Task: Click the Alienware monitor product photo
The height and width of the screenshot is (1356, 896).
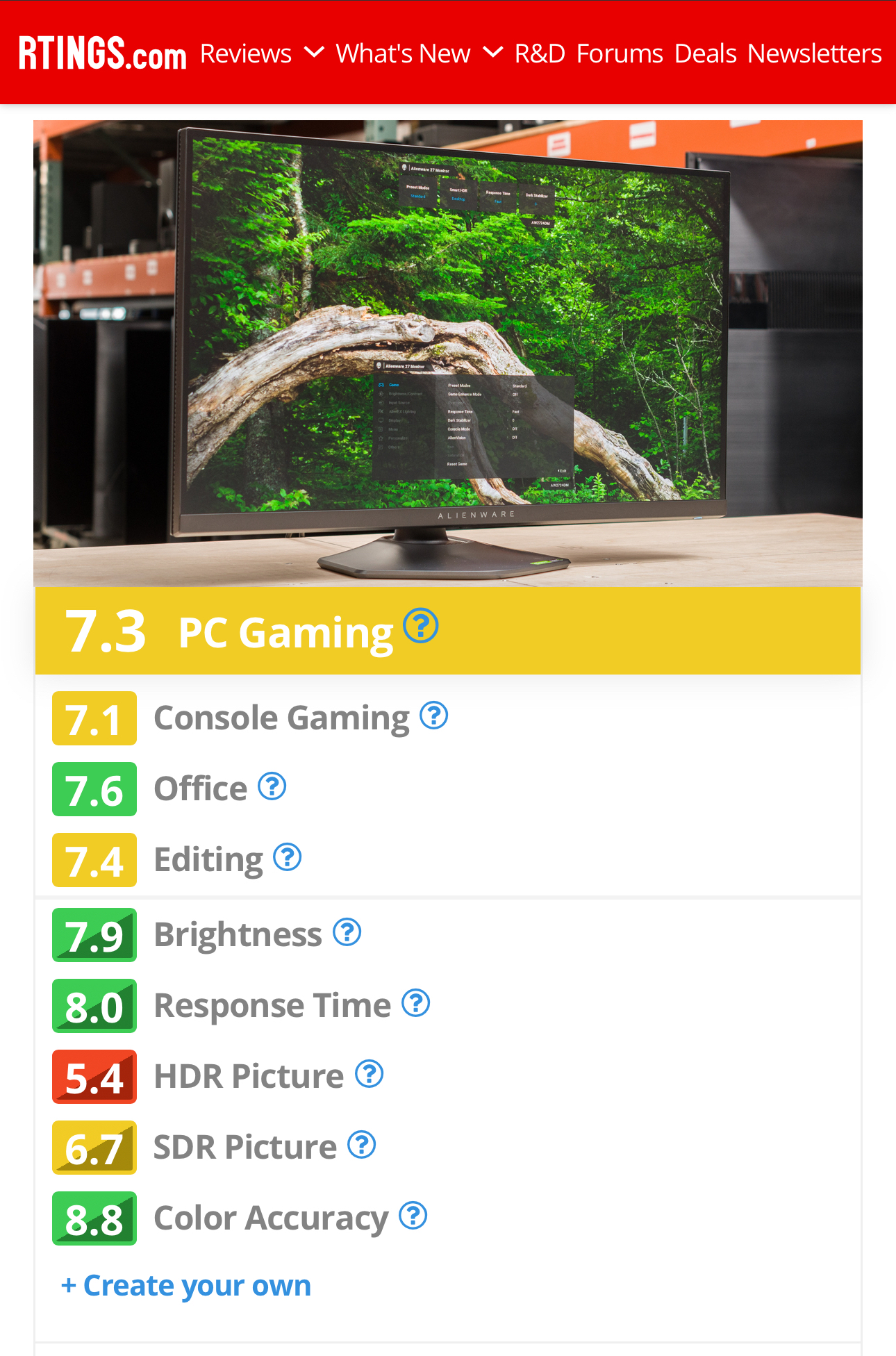Action: (448, 354)
